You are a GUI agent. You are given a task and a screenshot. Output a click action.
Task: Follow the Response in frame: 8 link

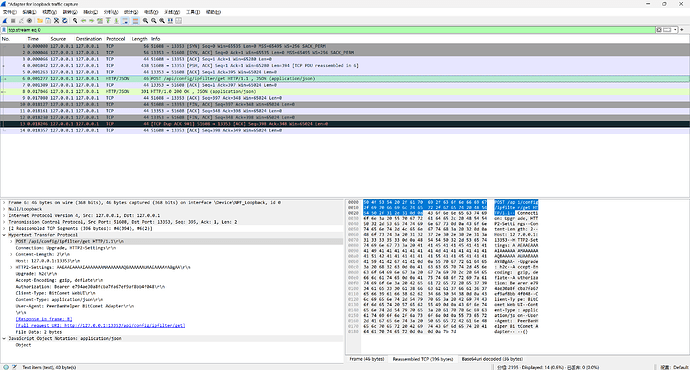(44, 319)
